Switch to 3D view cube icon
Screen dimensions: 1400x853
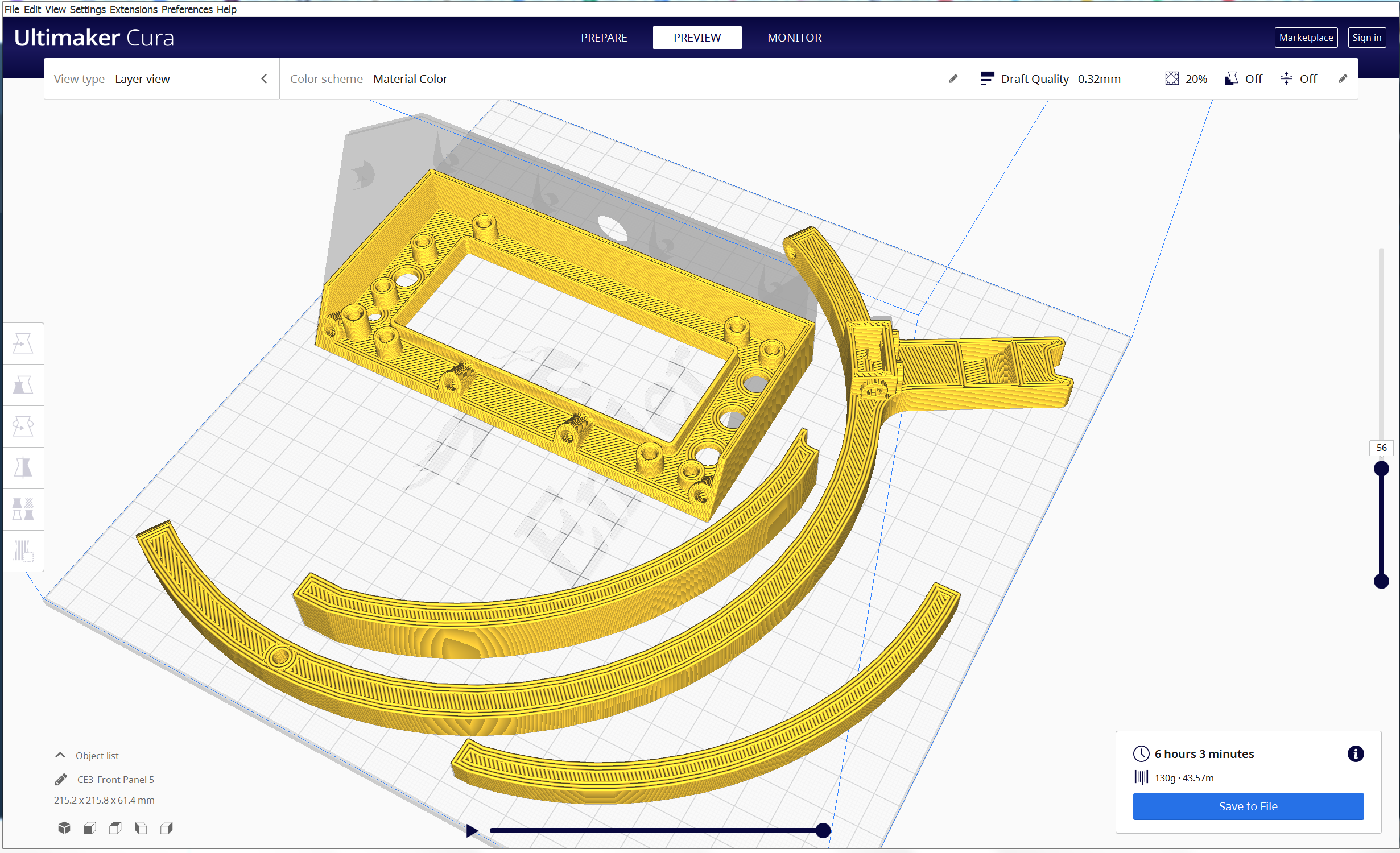pos(64,828)
